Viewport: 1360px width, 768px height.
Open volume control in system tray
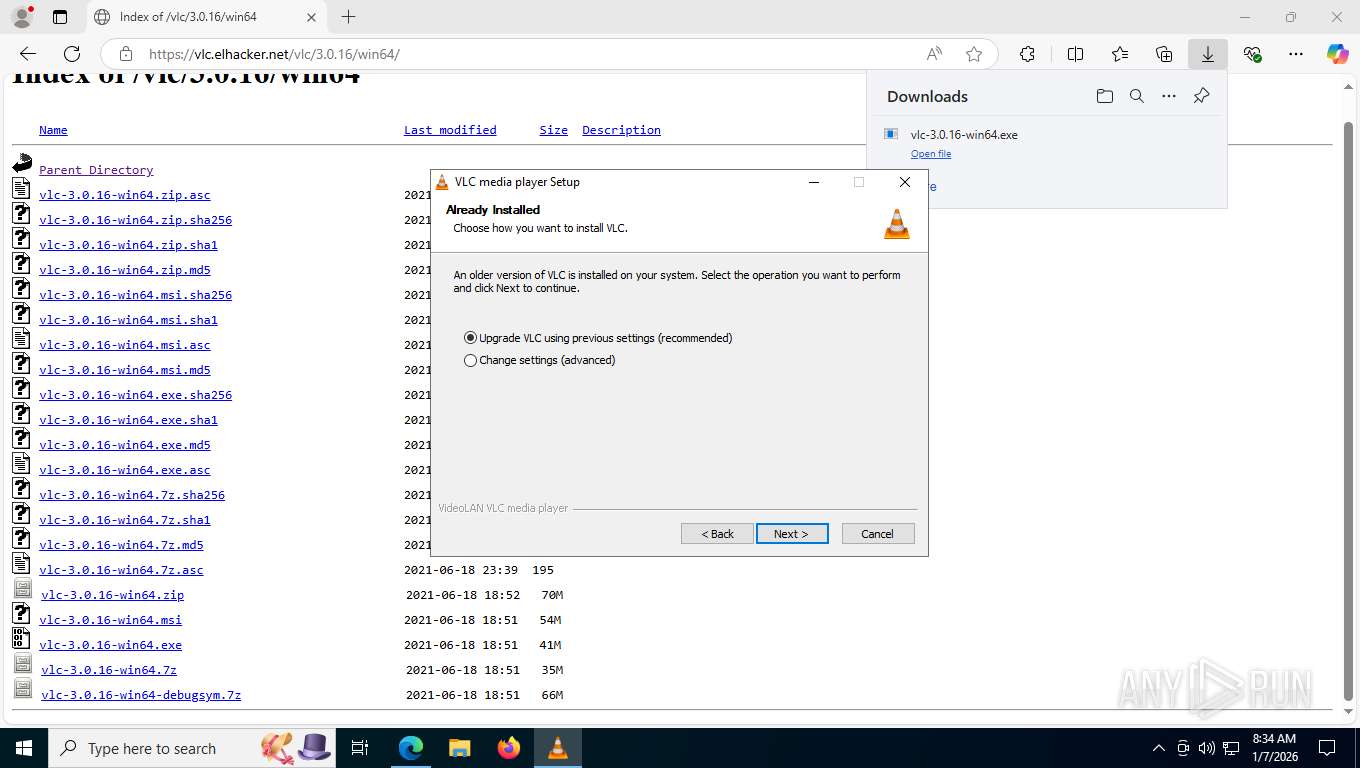[1207, 748]
